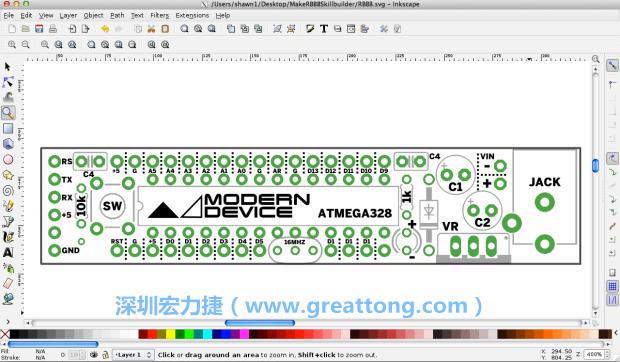Toggle enable snapping button
The width and height of the screenshot is (620, 362).
tap(612, 65)
